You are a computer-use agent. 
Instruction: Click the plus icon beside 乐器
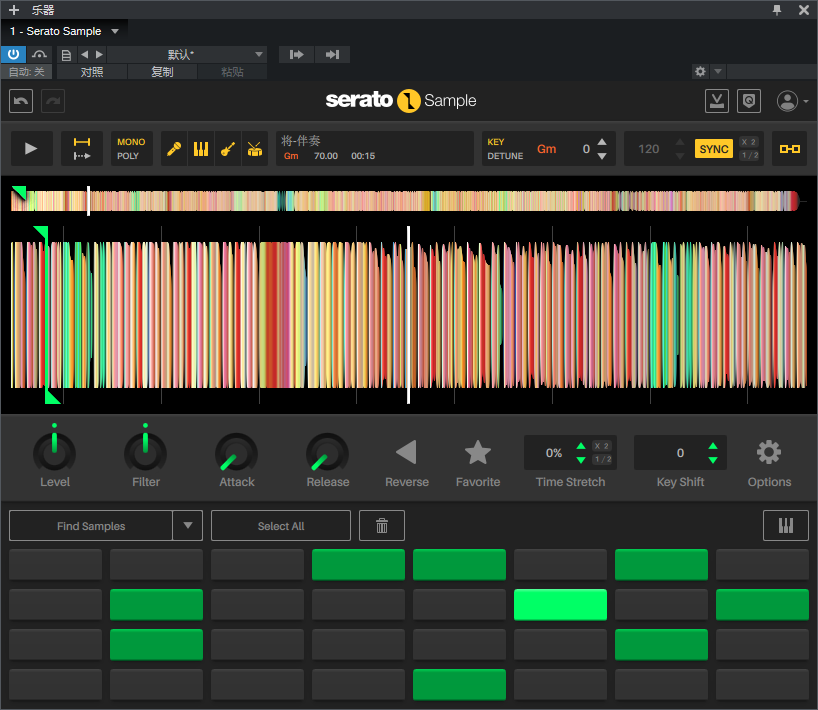(14, 10)
